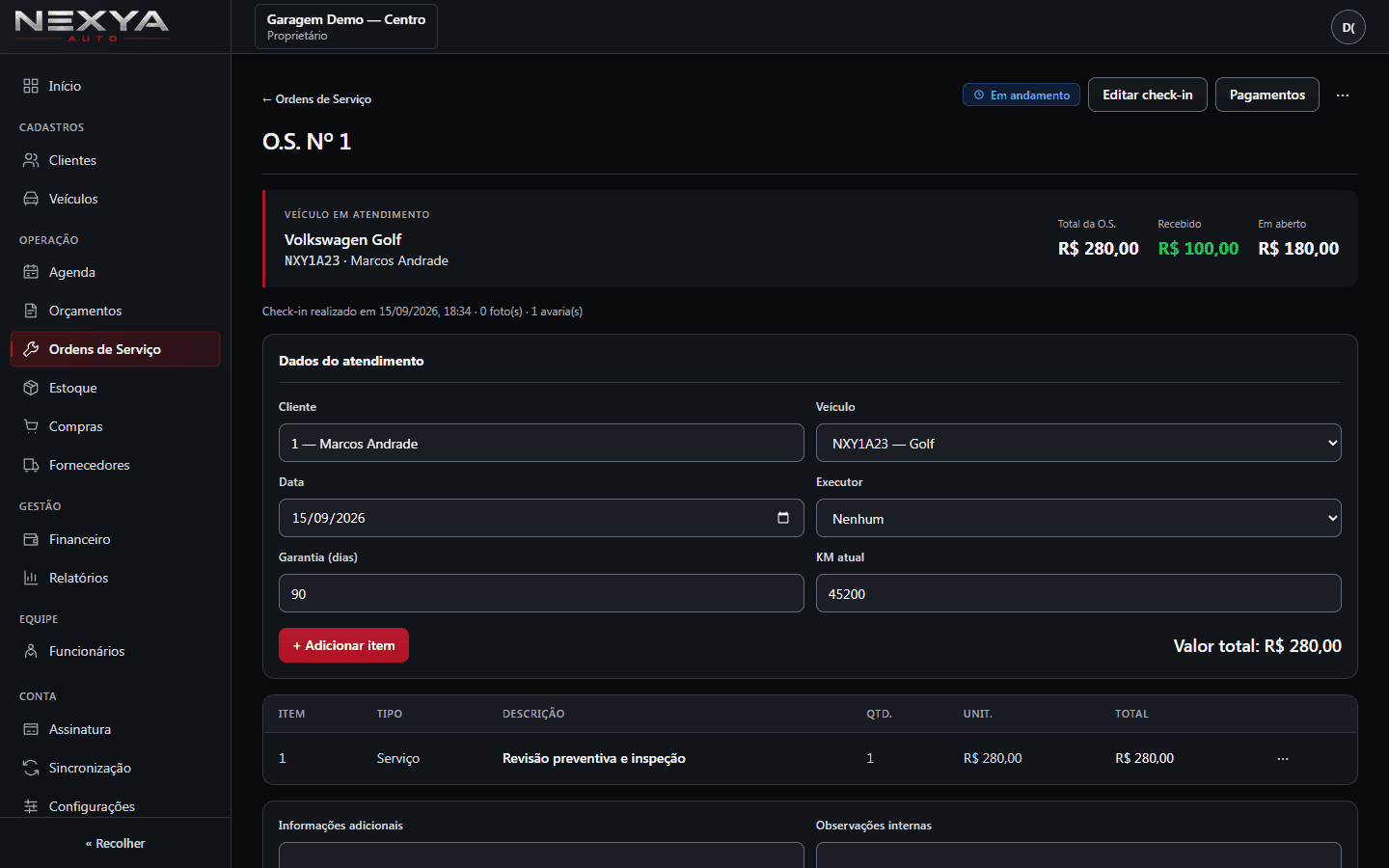The width and height of the screenshot is (1389, 868).
Task: Open the Garagem Demo — Centro selector
Action: [346, 26]
